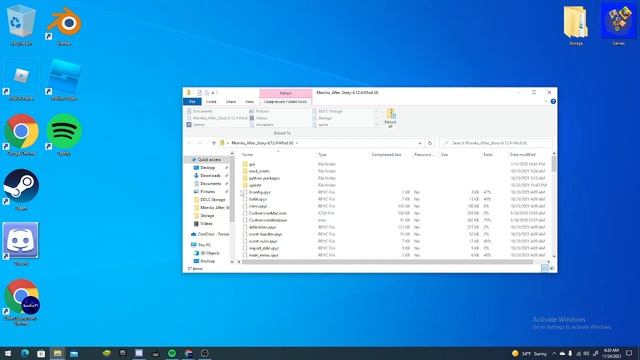
Task: Click the file list vertical scrollbar thumb
Action: pos(554,164)
